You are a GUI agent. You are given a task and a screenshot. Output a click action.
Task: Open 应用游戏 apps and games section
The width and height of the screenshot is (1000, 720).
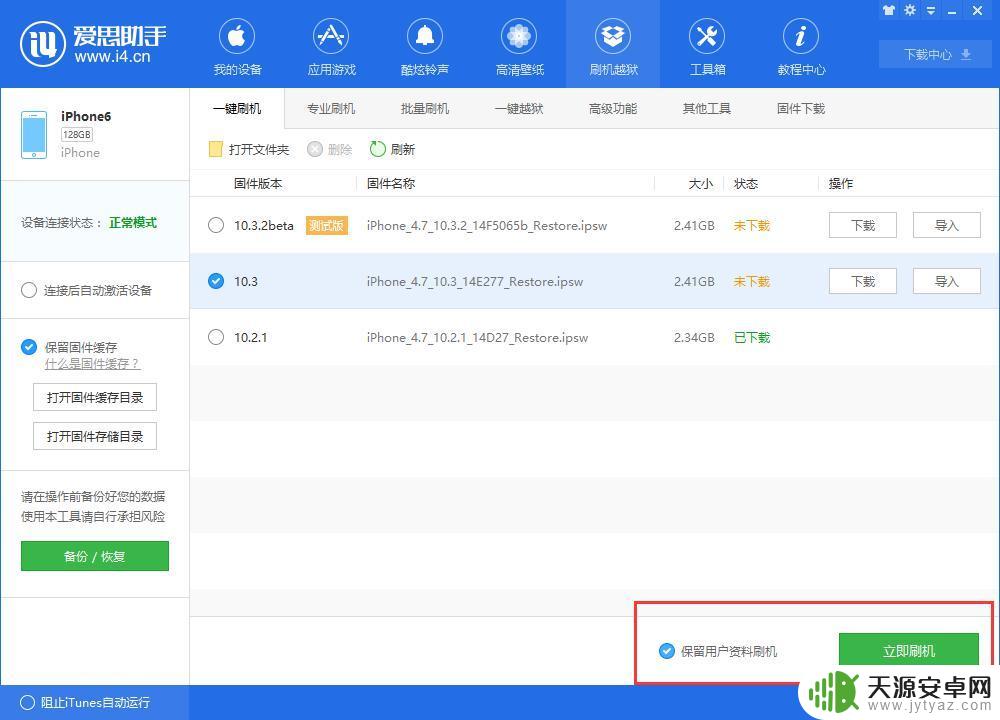(331, 47)
